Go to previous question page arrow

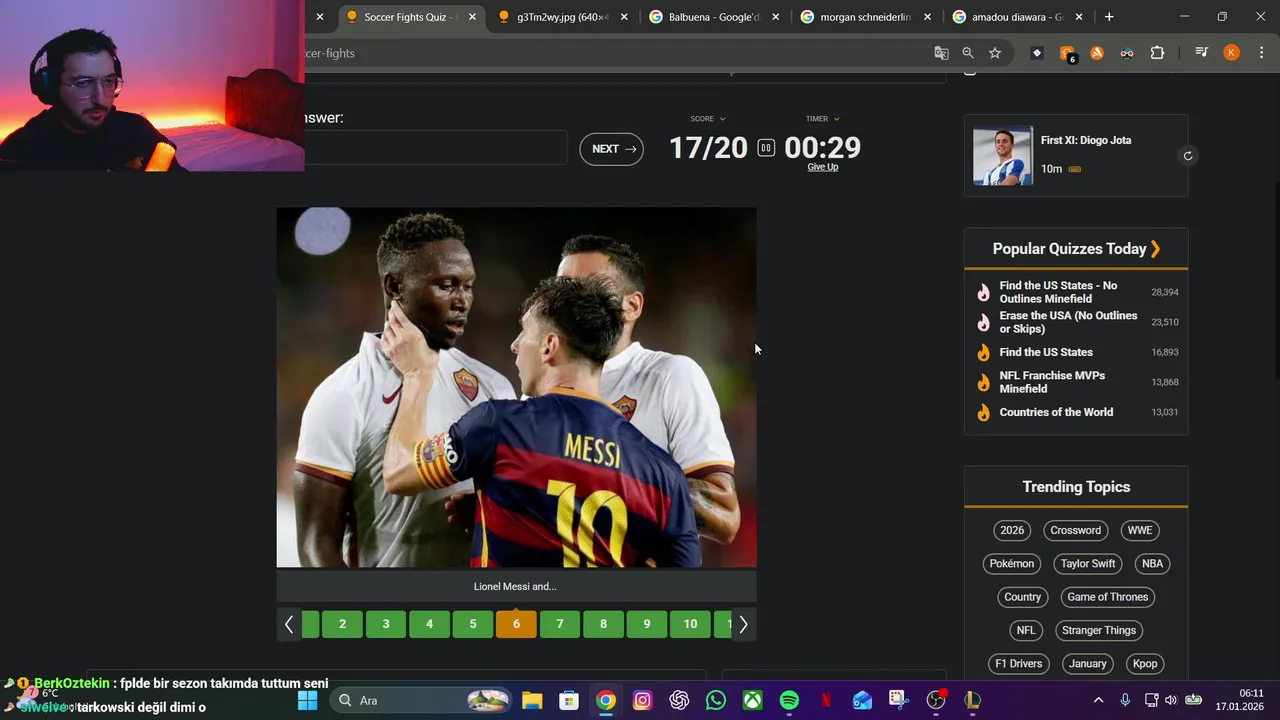pyautogui.click(x=288, y=624)
